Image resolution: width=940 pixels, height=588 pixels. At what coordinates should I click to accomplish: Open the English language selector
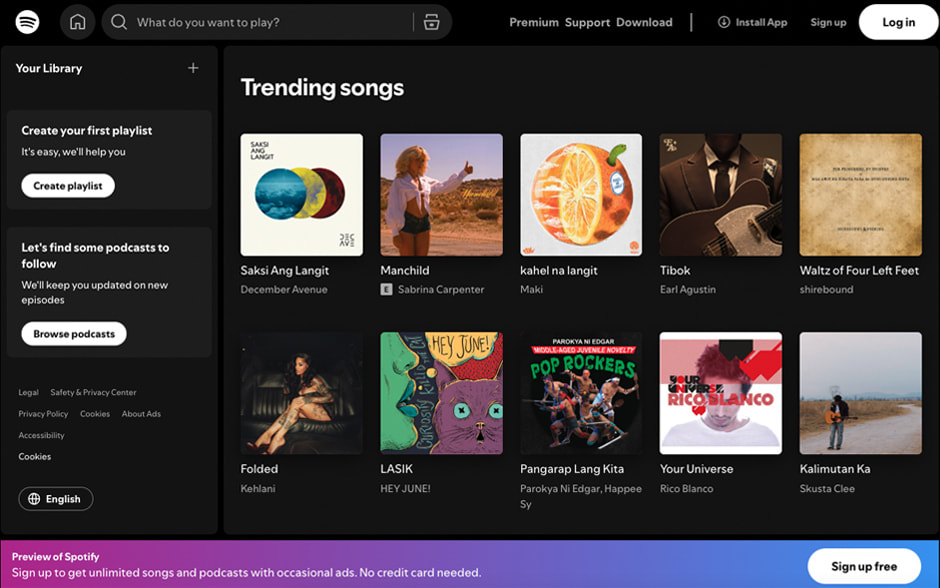point(56,499)
